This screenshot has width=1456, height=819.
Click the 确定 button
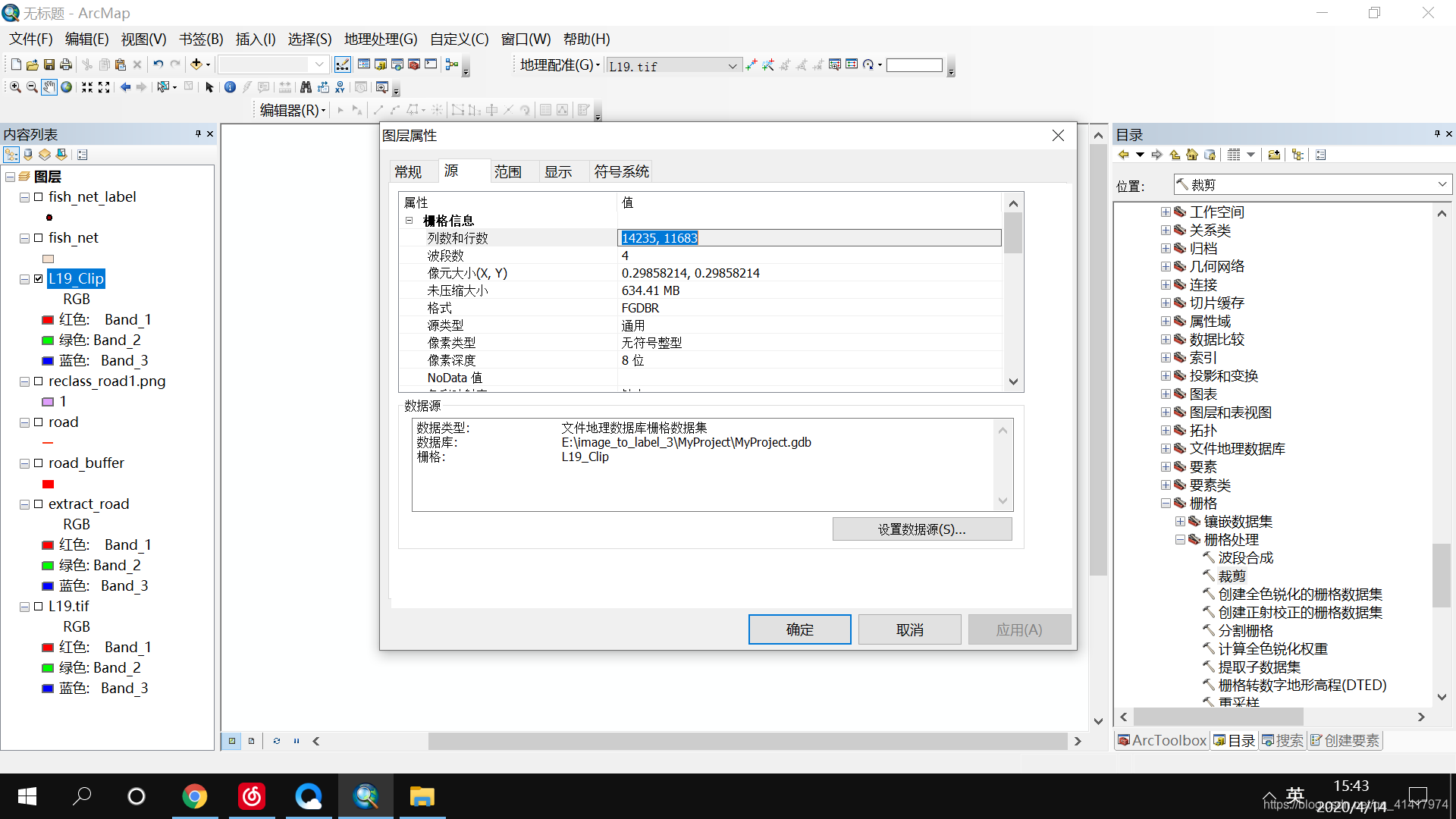[x=799, y=629]
